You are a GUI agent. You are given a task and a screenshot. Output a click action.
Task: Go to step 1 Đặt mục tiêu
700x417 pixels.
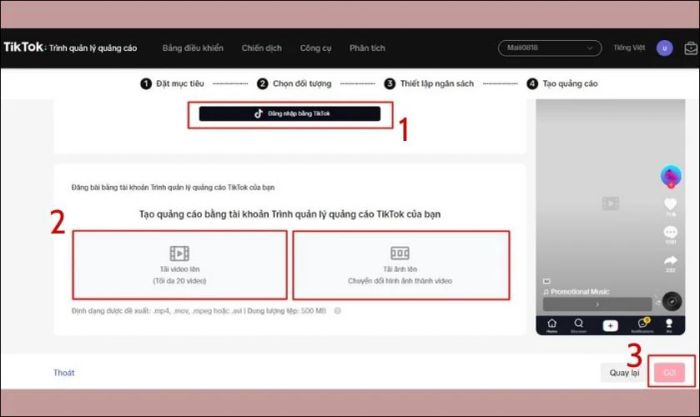pos(172,83)
